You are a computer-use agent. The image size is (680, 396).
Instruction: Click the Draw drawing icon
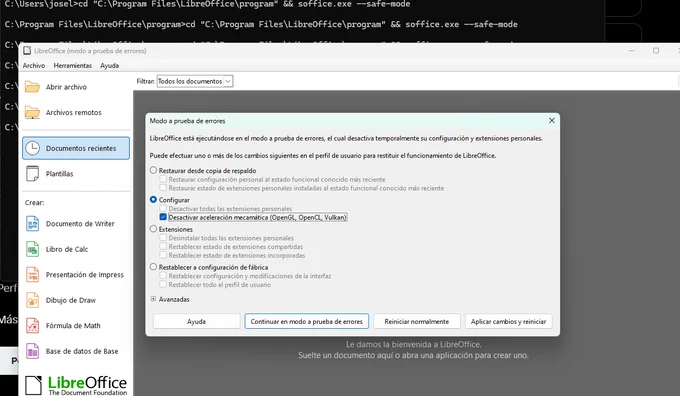pos(32,300)
